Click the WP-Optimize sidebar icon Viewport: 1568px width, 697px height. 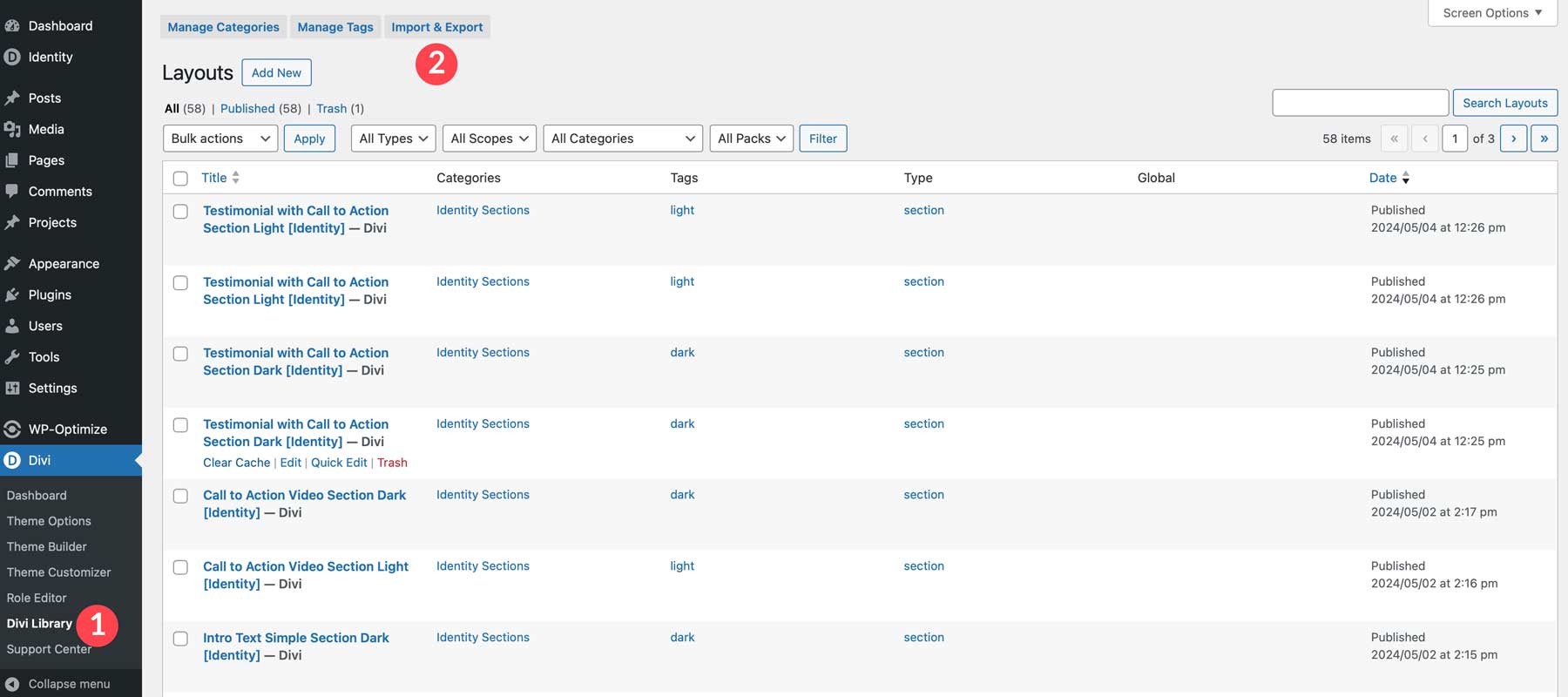click(12, 429)
